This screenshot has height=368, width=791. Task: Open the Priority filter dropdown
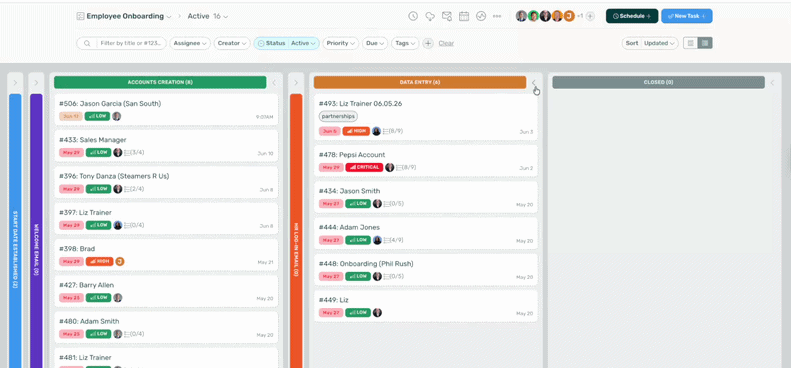[341, 43]
